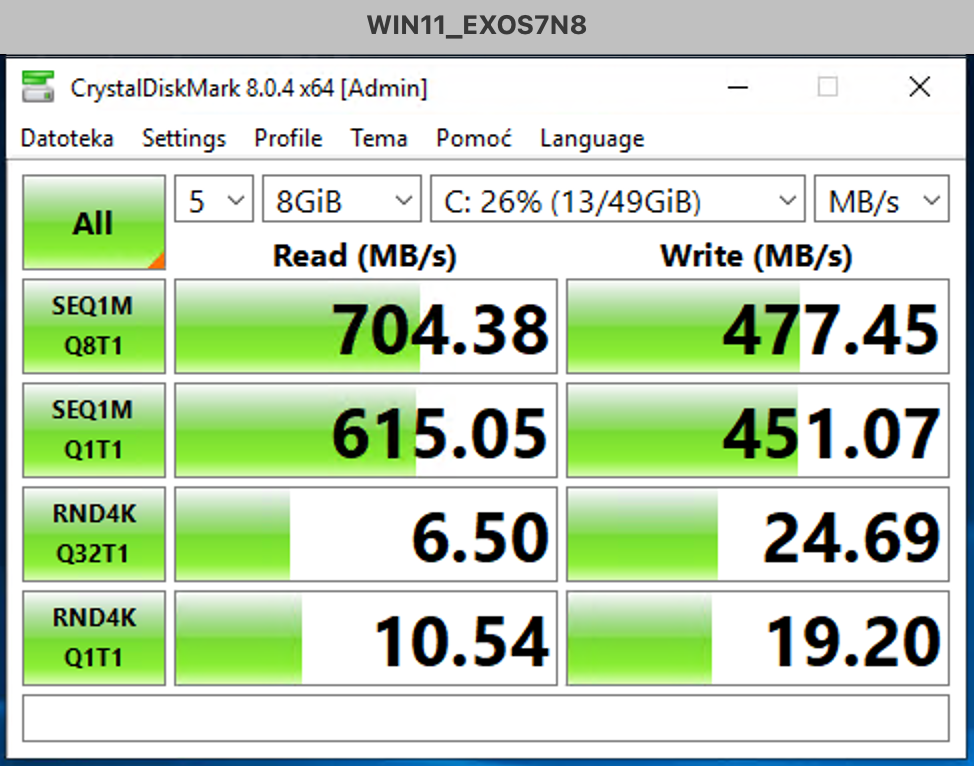Viewport: 974px width, 766px height.
Task: Start the SEQ1M Q8T1 test
Action: click(94, 326)
